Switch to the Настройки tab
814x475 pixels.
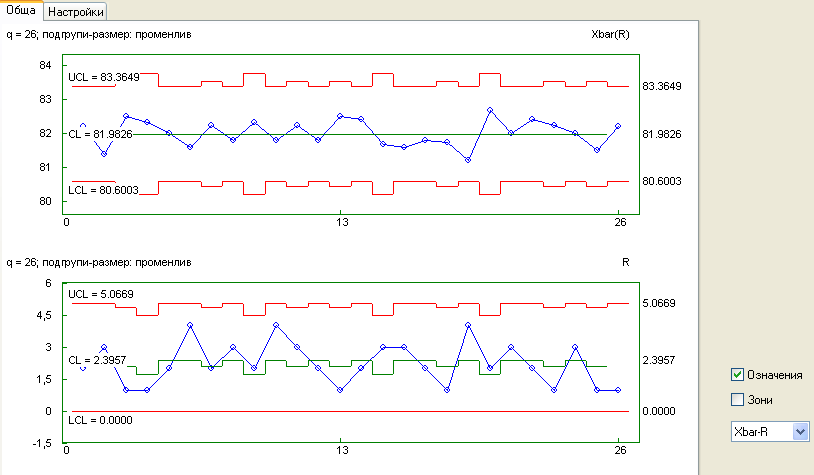[x=76, y=11]
